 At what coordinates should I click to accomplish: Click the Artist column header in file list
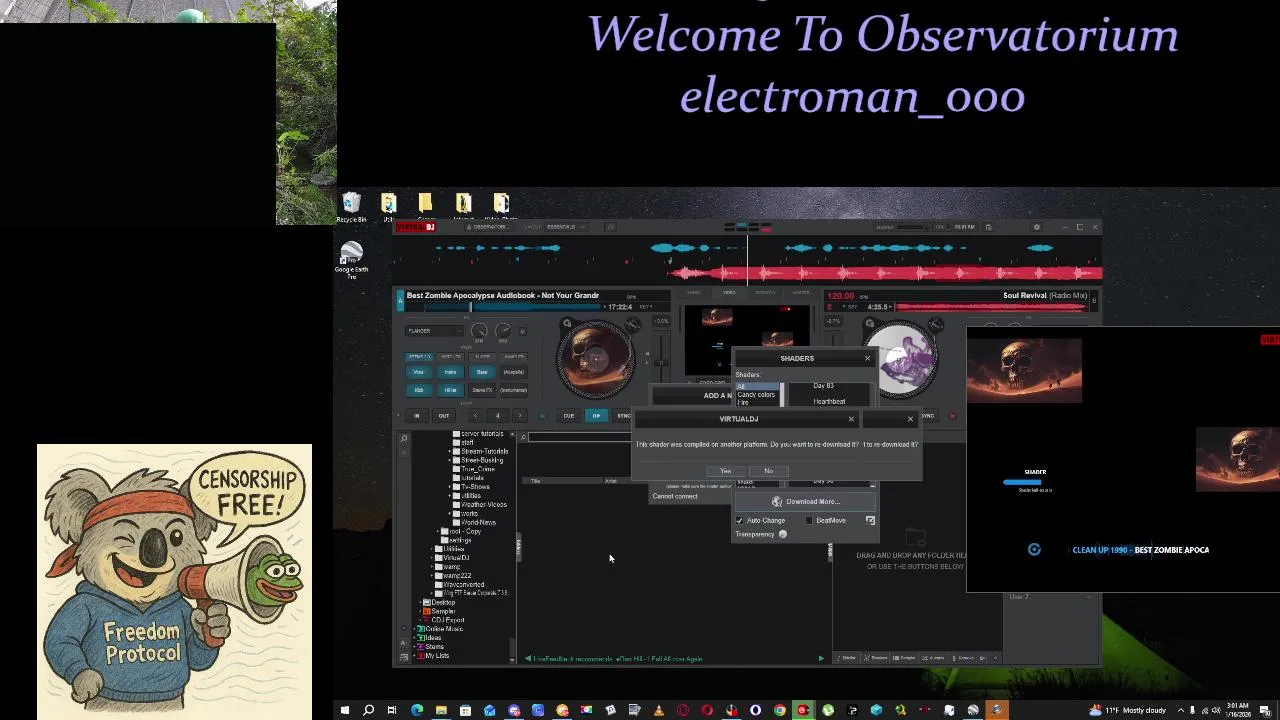(x=611, y=482)
